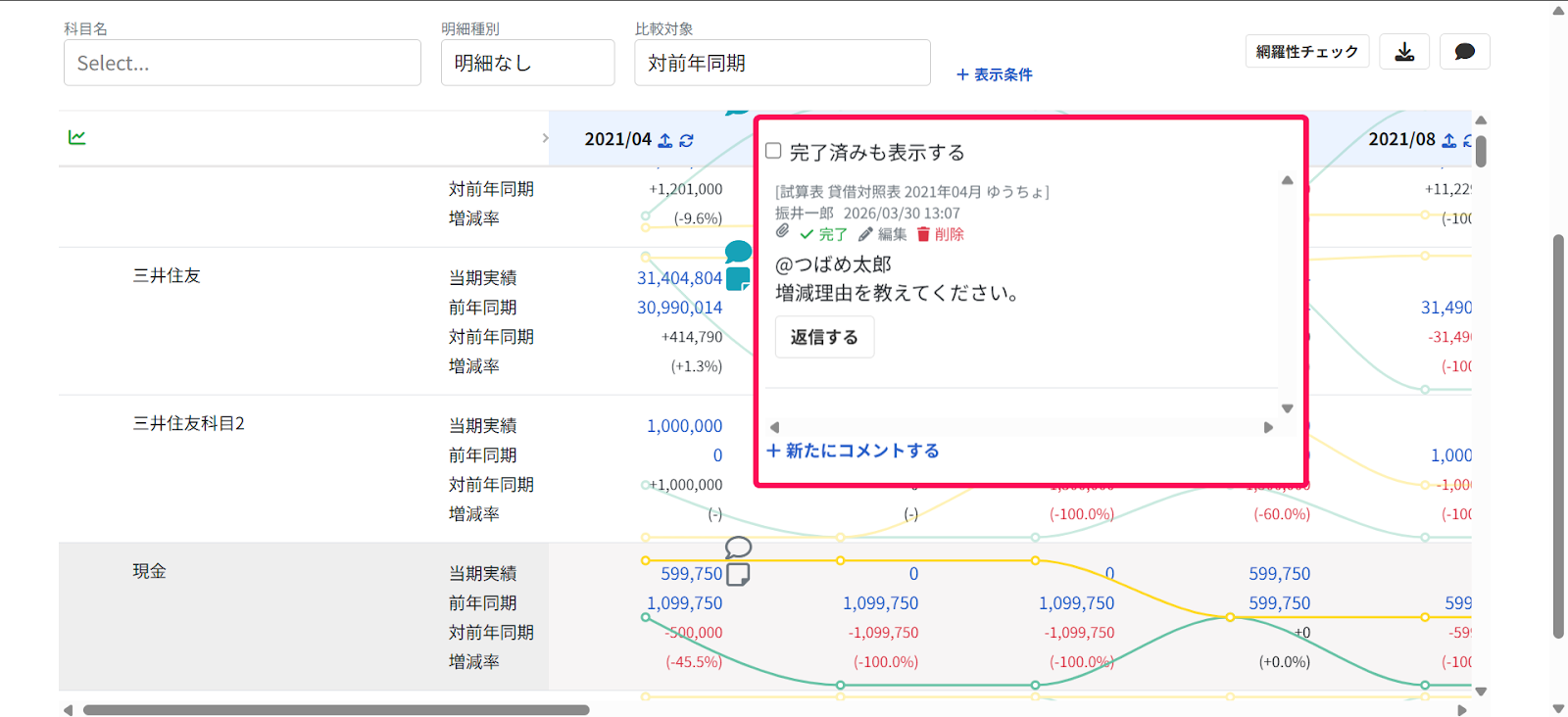Click comment panel scroll down arrow
The height and width of the screenshot is (717, 1568).
click(x=1288, y=408)
